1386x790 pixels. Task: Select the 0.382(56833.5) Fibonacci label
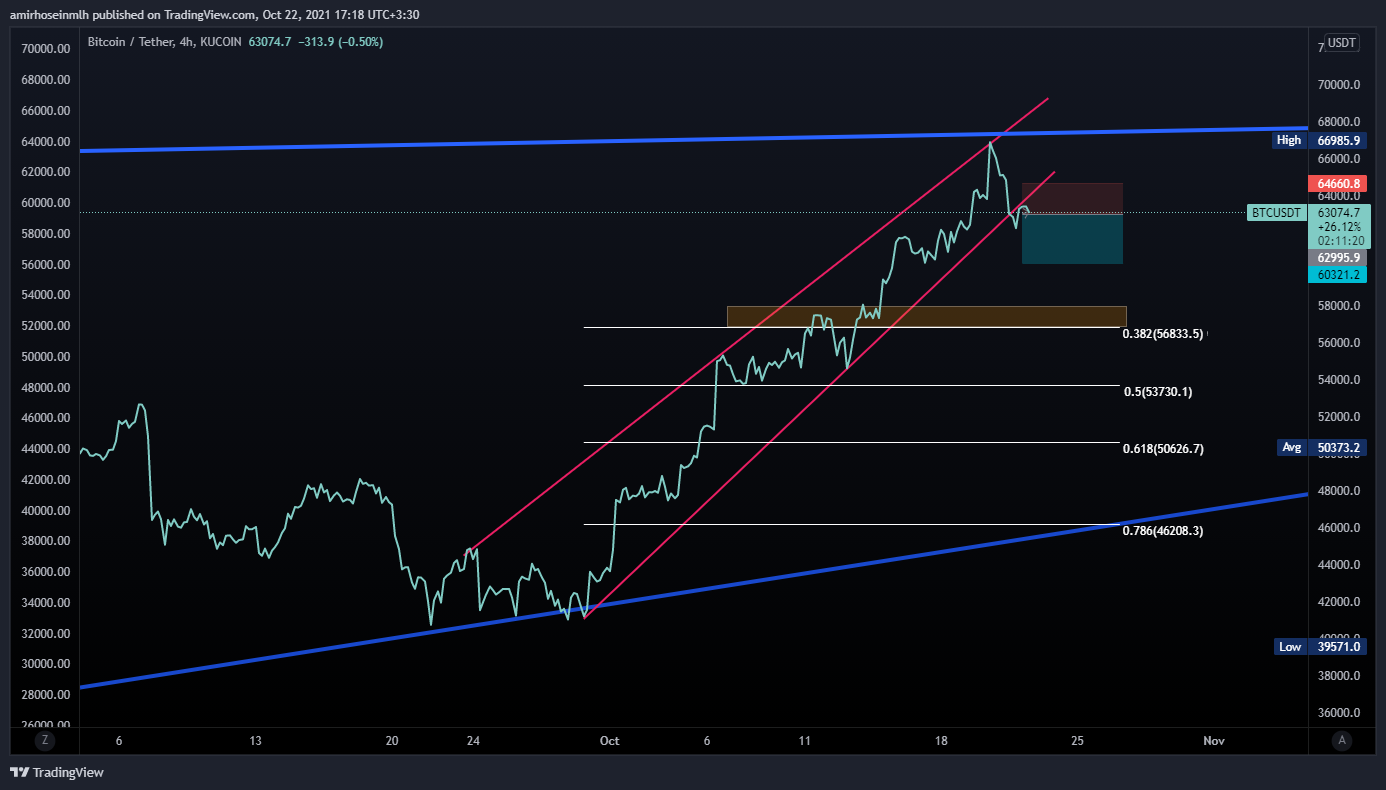pyautogui.click(x=1163, y=334)
